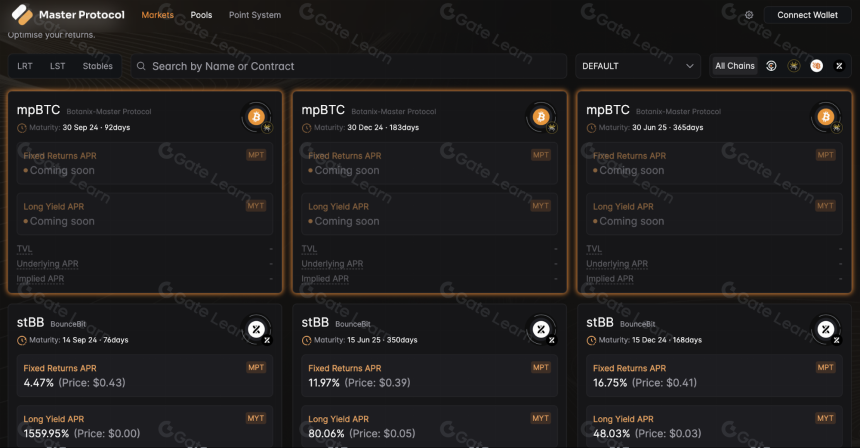Click the search magnifier icon
Image resolution: width=860 pixels, height=448 pixels.
tap(141, 66)
